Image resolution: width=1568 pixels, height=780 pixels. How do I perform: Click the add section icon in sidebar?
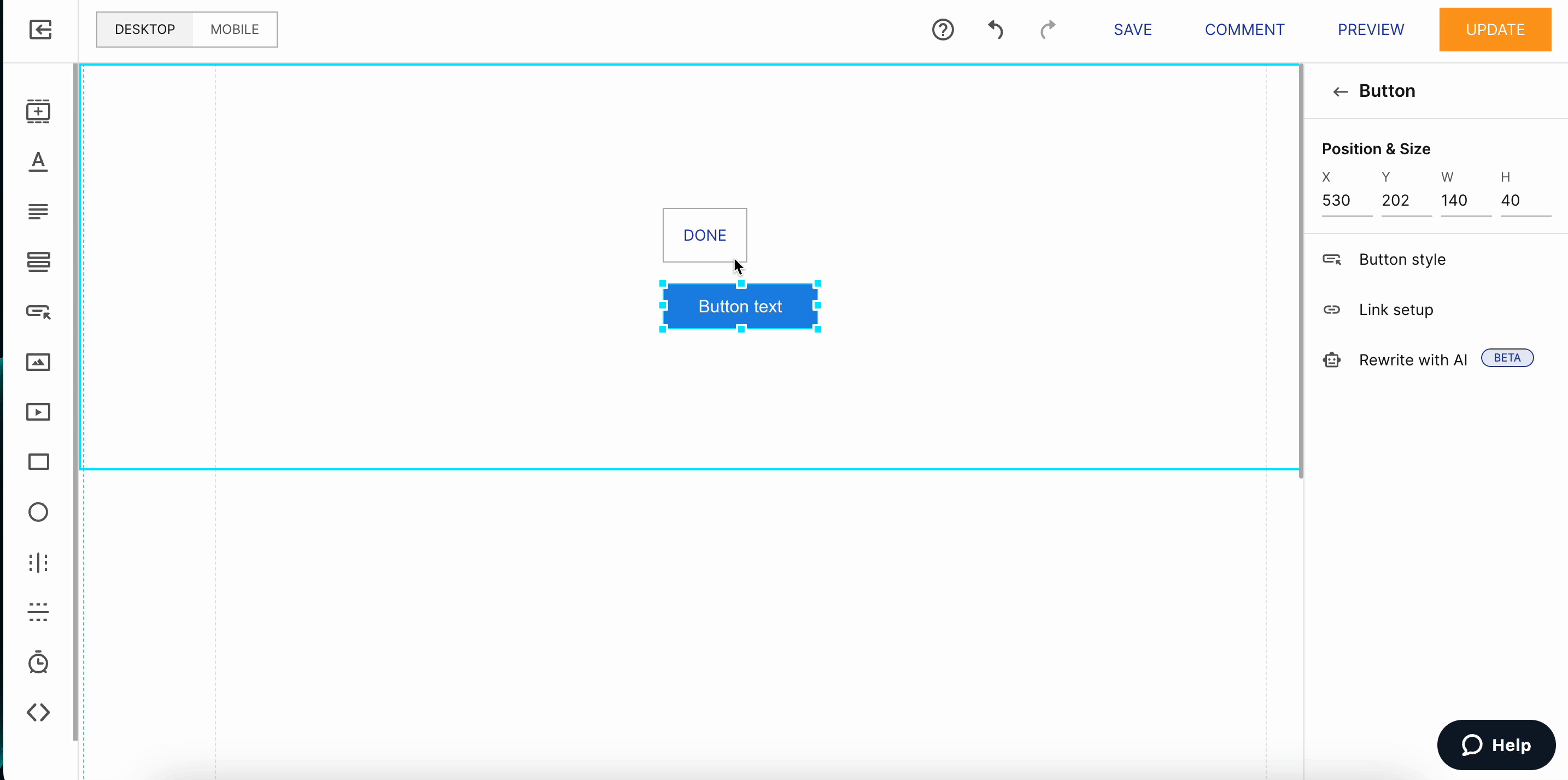[x=38, y=112]
